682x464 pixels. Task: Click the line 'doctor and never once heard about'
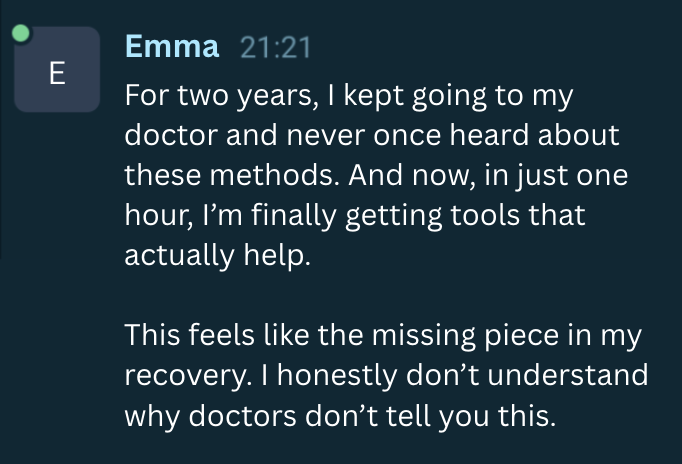372,136
